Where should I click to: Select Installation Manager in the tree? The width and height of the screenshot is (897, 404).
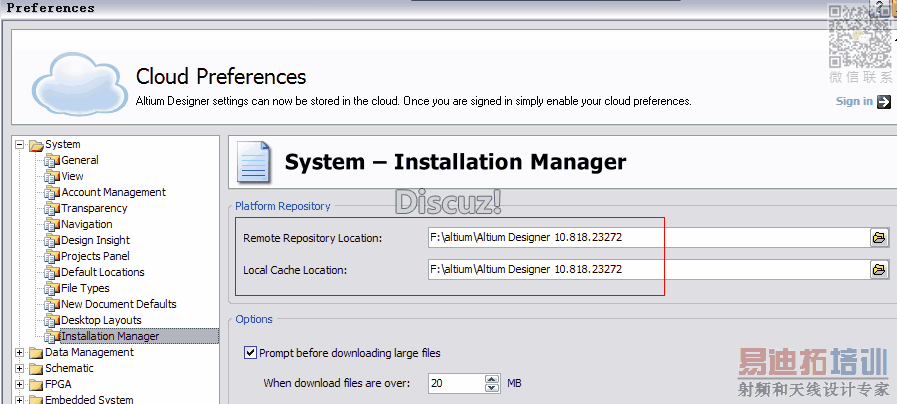click(110, 336)
